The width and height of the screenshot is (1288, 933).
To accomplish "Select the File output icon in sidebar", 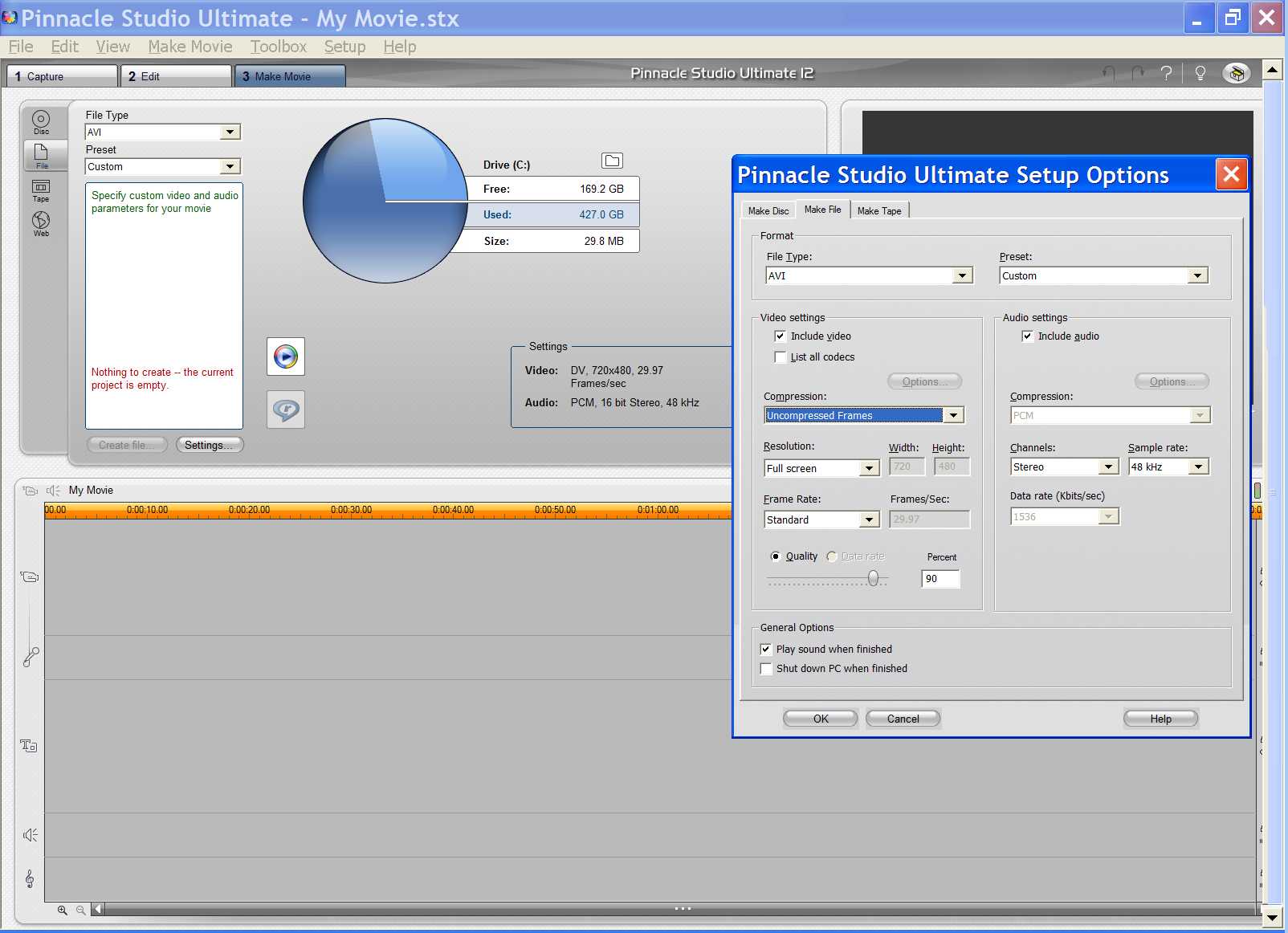I will 42,156.
